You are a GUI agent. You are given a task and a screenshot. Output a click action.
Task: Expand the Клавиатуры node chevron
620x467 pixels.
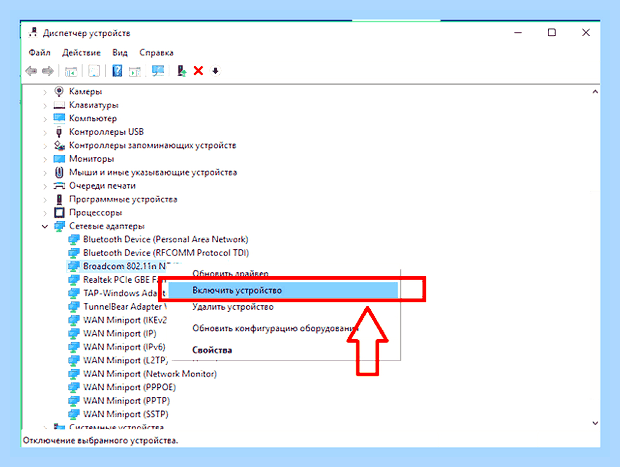[45, 106]
